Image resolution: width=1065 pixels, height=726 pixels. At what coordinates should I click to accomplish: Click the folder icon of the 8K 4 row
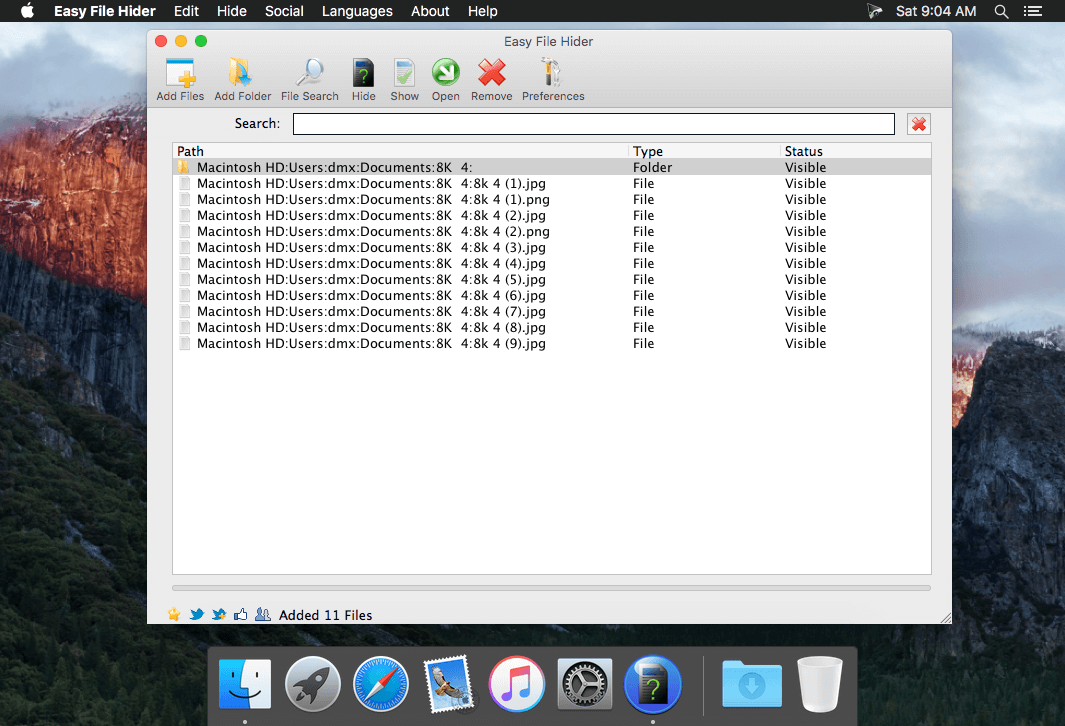pos(184,167)
